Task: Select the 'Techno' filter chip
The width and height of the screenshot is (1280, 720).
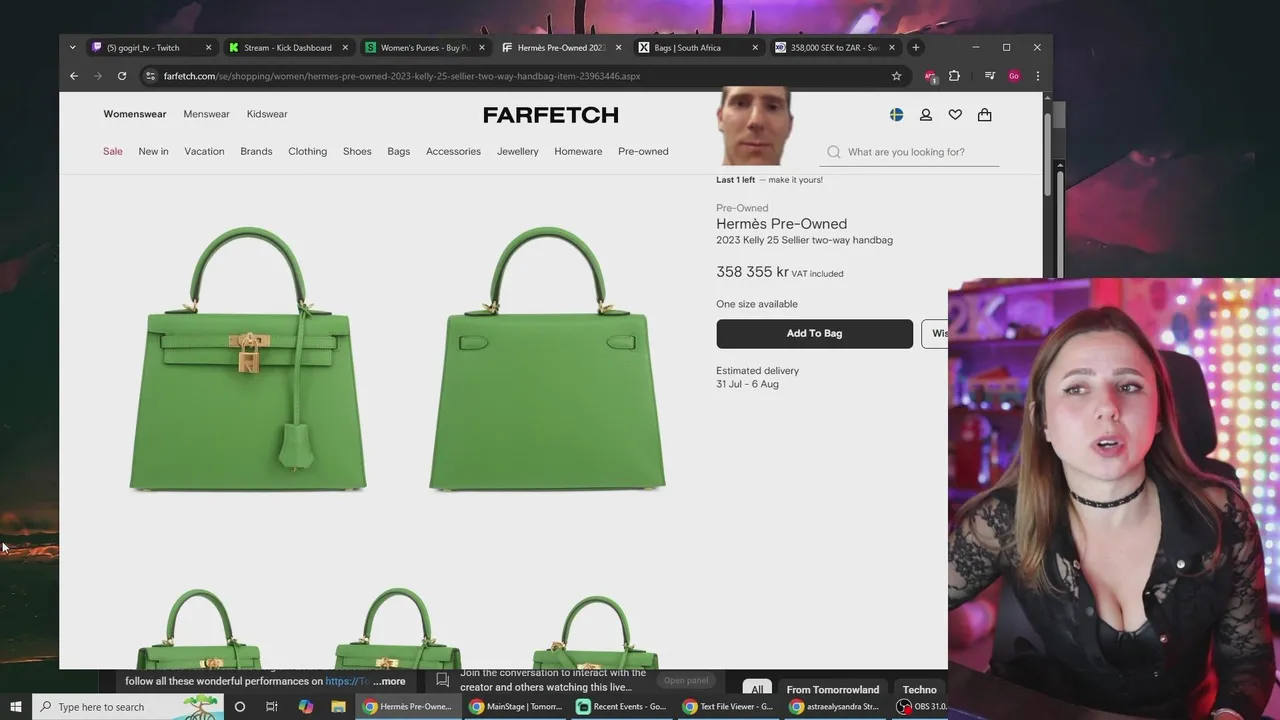Action: click(919, 689)
